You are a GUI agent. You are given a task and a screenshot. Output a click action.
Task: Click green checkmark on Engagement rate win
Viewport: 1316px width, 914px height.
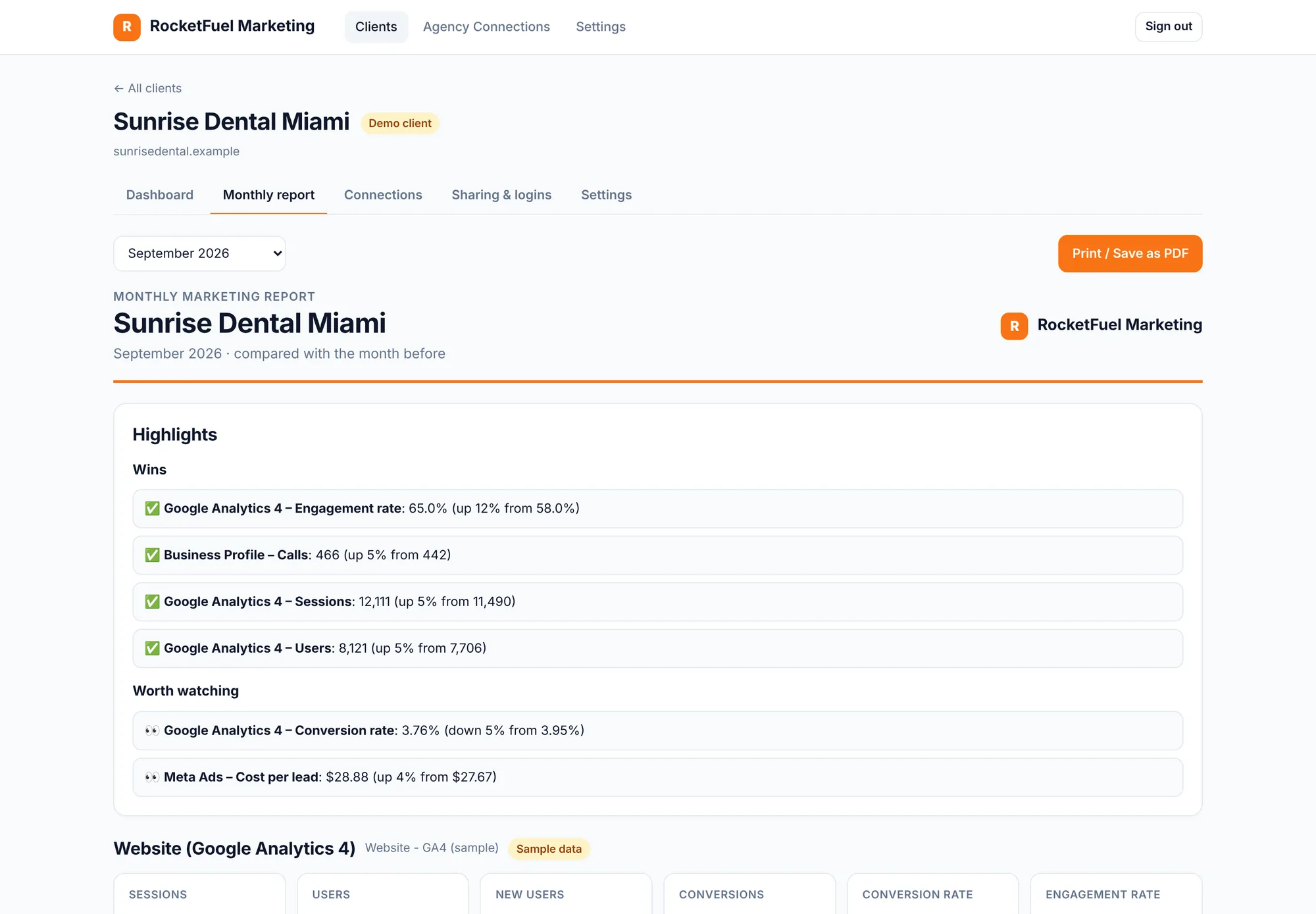[x=152, y=508]
